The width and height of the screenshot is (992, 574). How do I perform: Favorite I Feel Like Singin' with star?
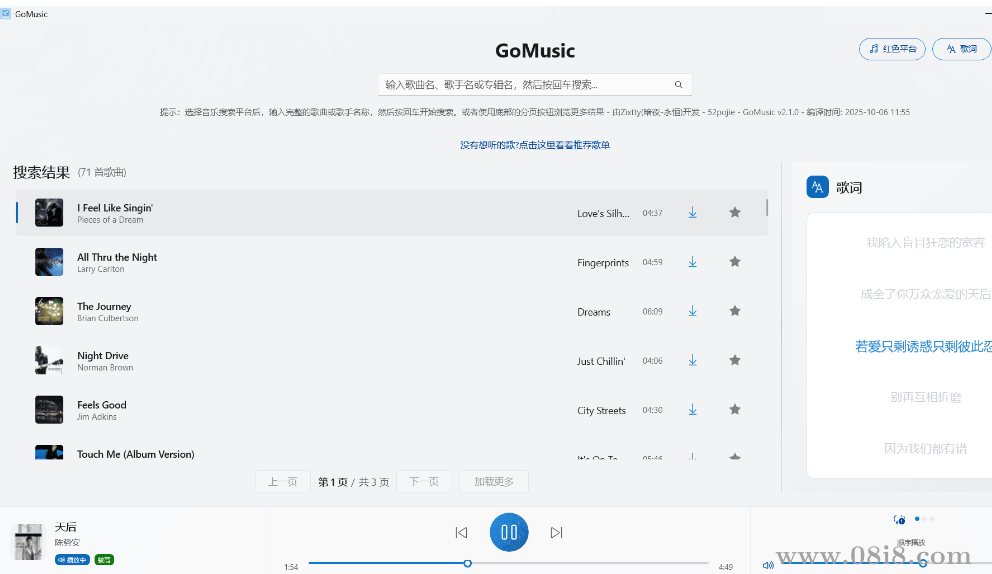(x=735, y=212)
